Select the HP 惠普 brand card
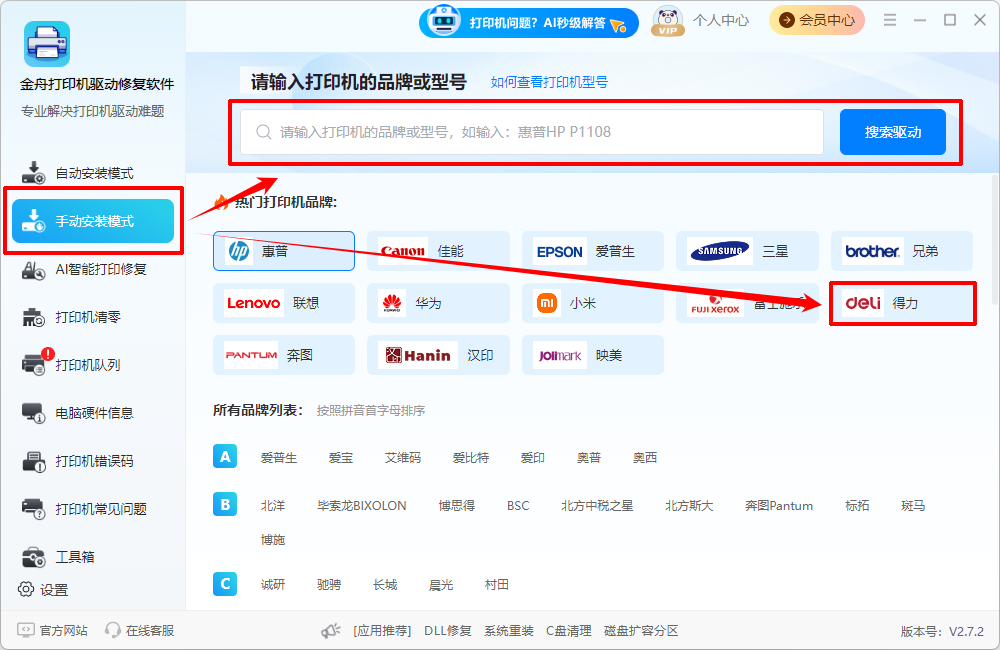 pyautogui.click(x=284, y=251)
